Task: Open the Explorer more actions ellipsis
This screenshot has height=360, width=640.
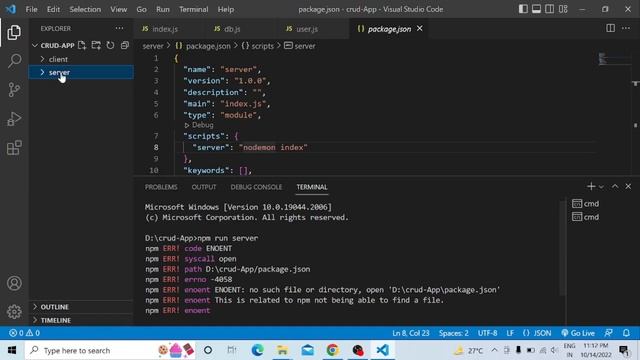Action: click(119, 29)
